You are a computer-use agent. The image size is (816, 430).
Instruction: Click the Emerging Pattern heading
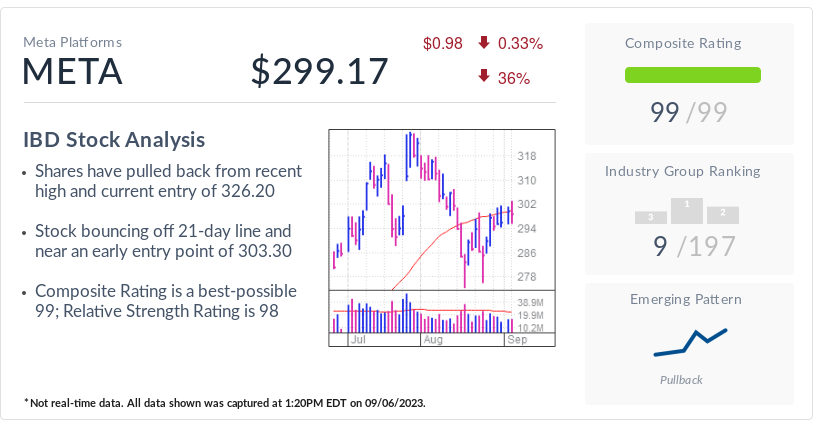tap(686, 299)
